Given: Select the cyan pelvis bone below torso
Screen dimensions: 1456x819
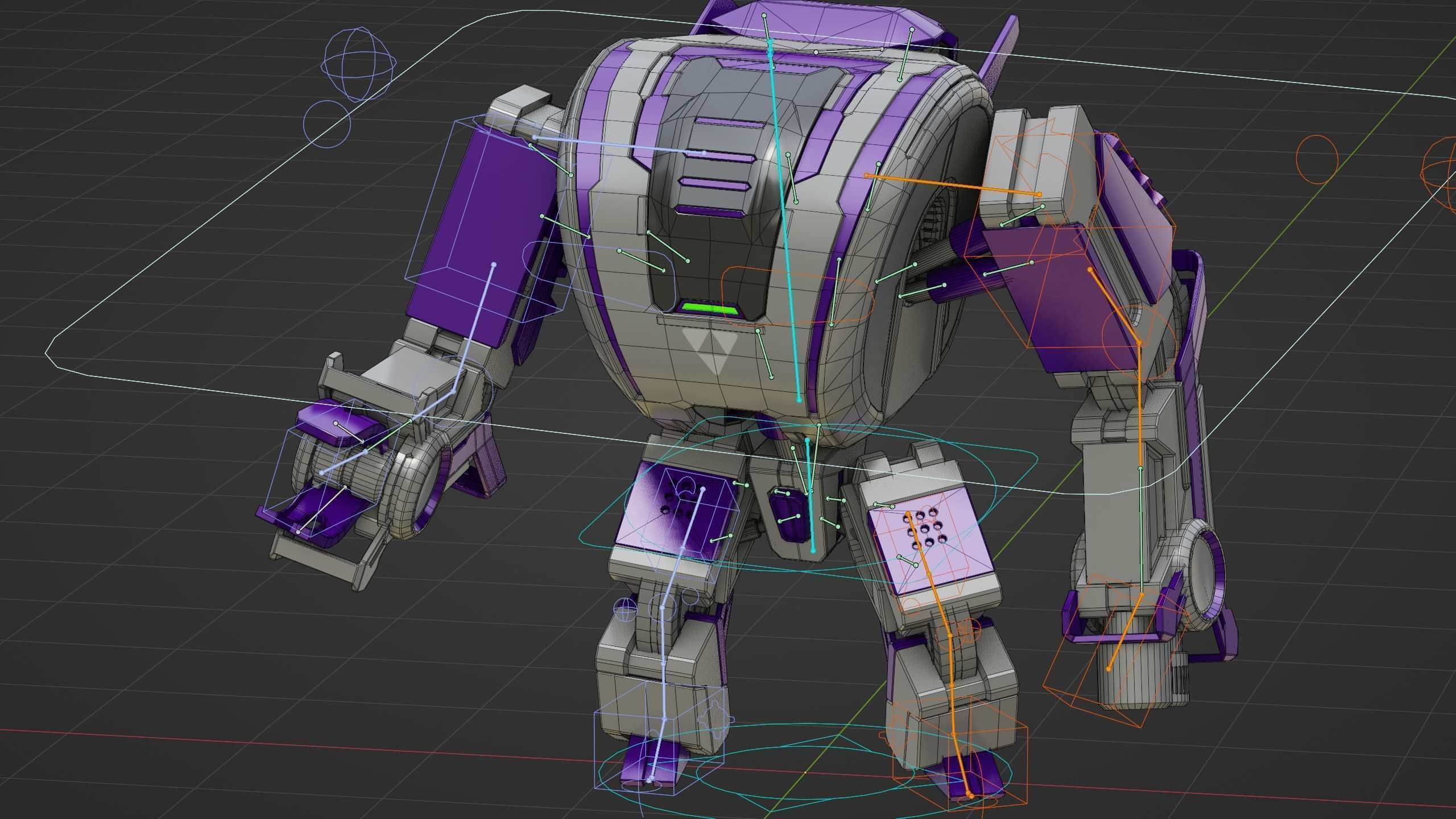Looking at the screenshot, I should 810,494.
